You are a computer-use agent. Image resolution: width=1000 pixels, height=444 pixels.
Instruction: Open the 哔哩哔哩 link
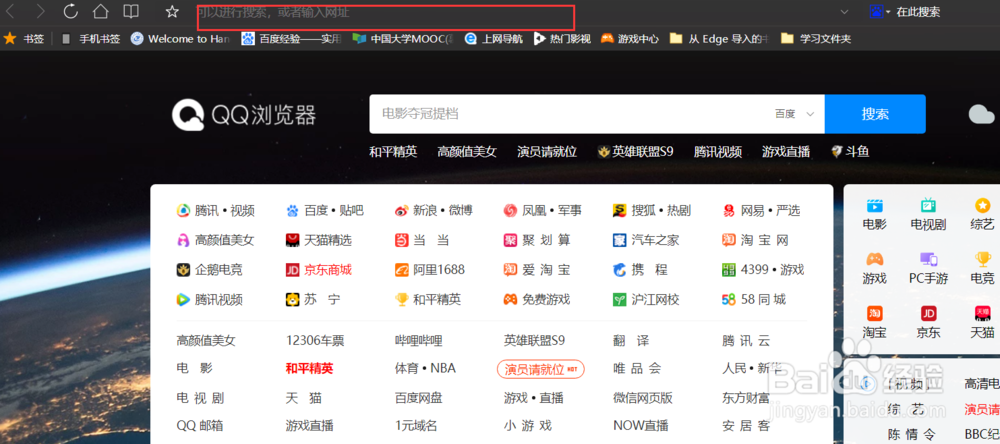click(418, 341)
